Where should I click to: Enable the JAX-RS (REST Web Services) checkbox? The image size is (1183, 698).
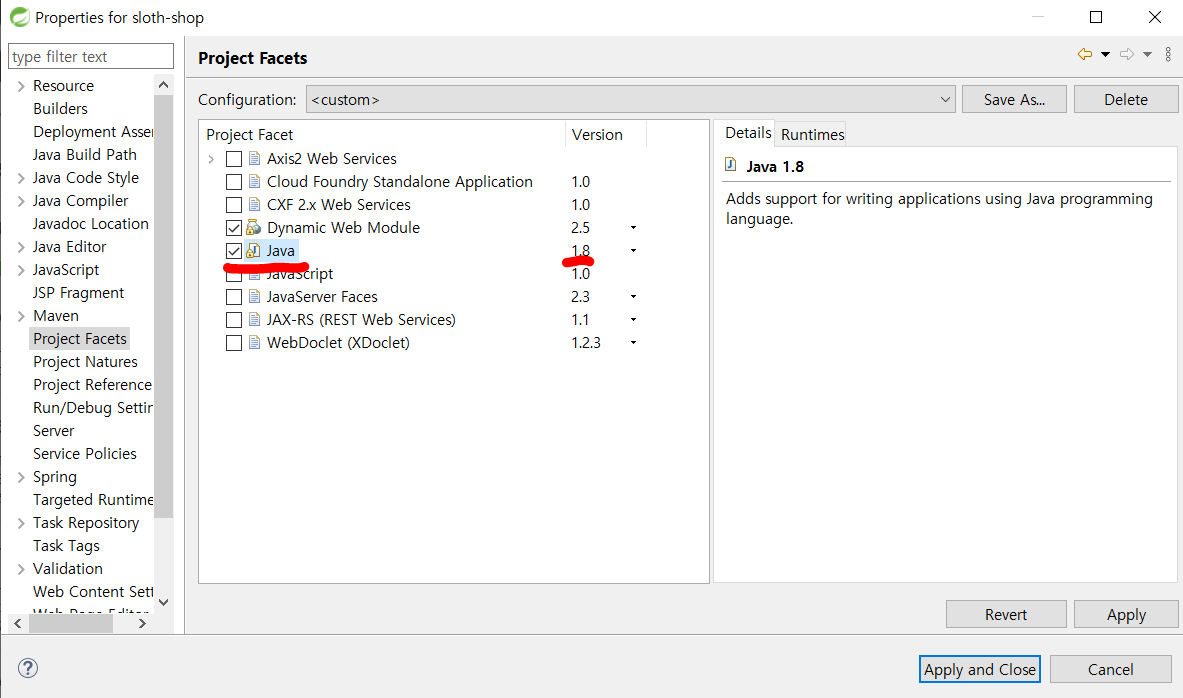[x=234, y=320]
